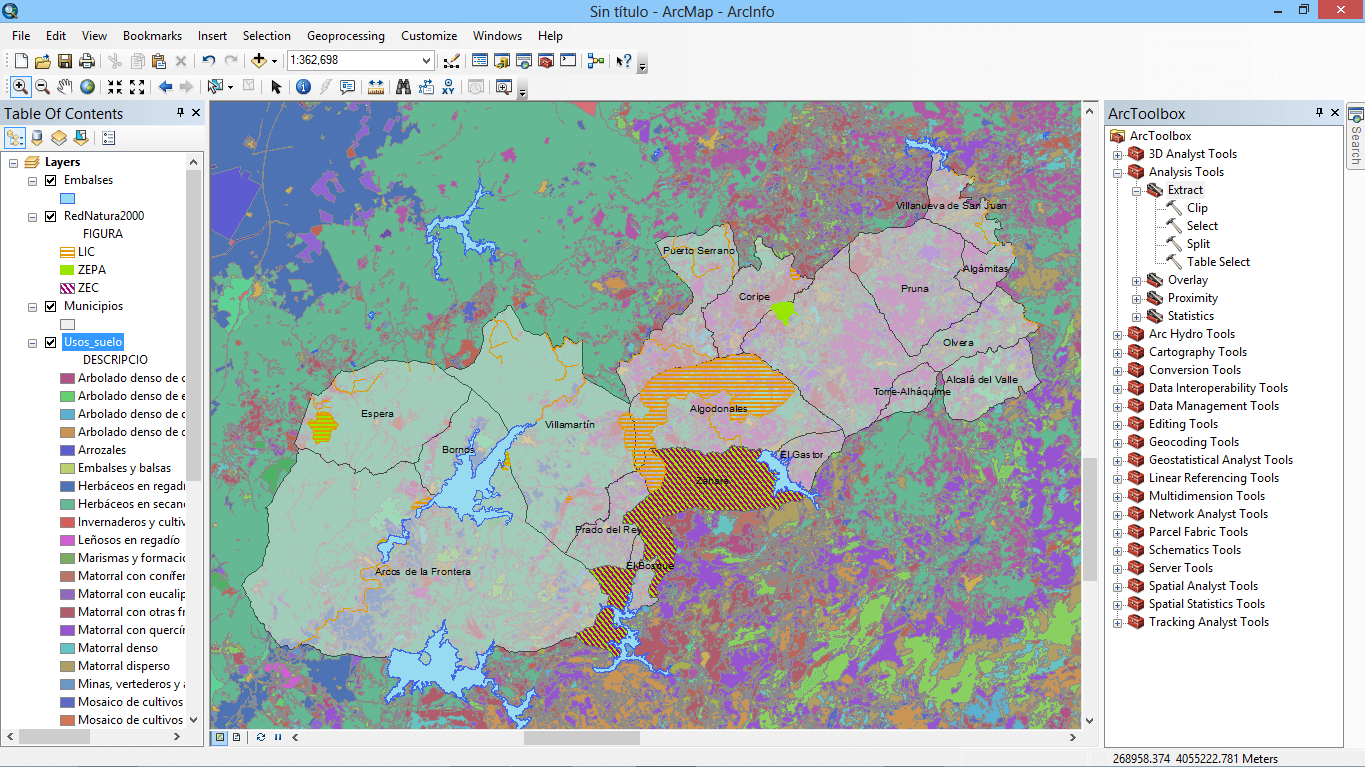Image resolution: width=1365 pixels, height=767 pixels.
Task: Expand the Spatial Analyst Tools toolbox
Action: [1118, 587]
